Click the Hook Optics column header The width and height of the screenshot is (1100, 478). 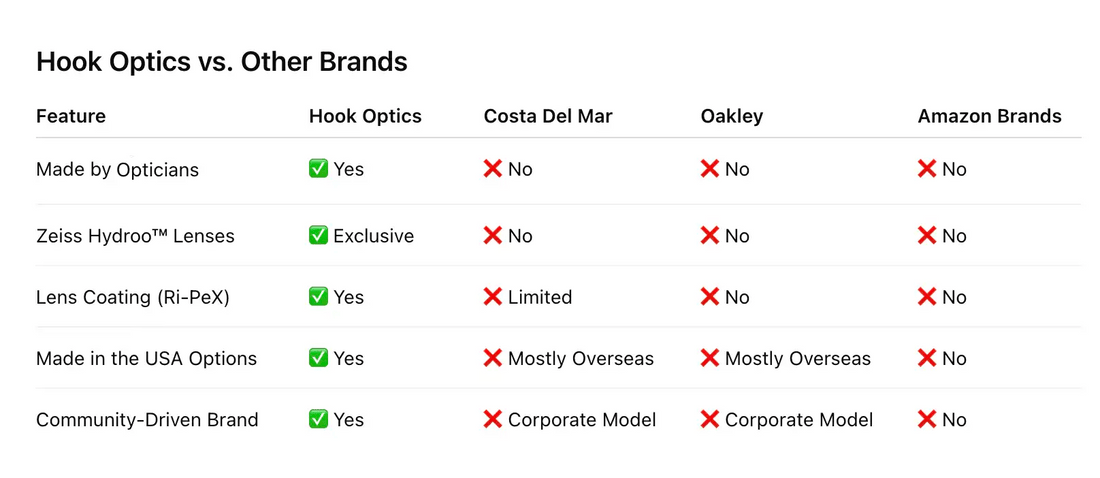365,116
